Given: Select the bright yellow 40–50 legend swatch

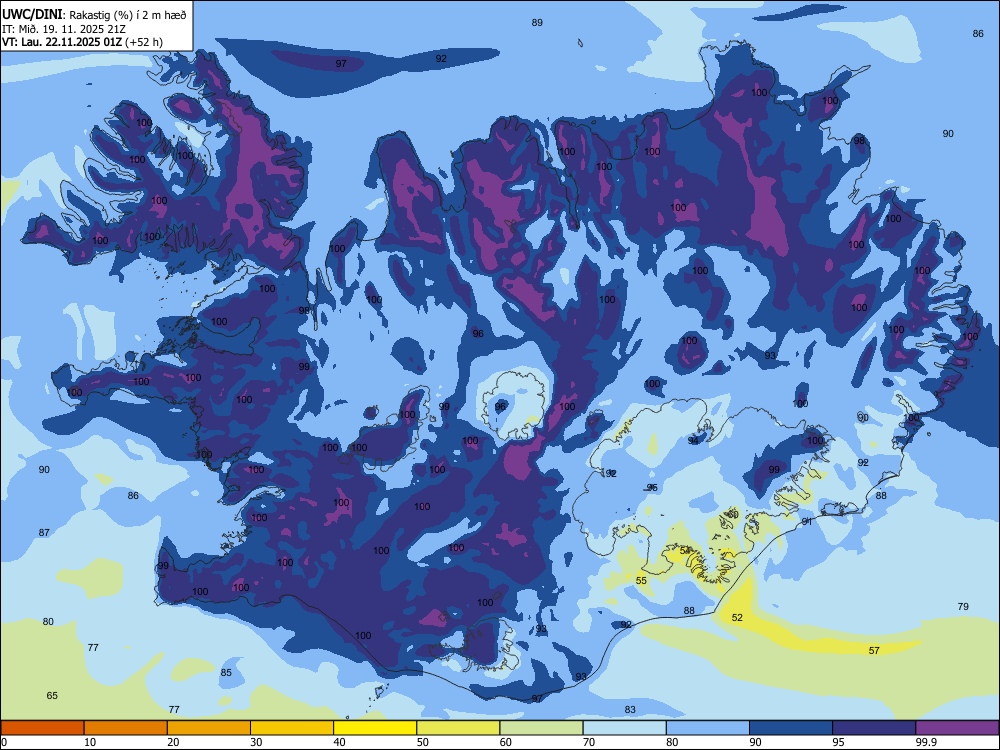Looking at the screenshot, I should [x=375, y=728].
